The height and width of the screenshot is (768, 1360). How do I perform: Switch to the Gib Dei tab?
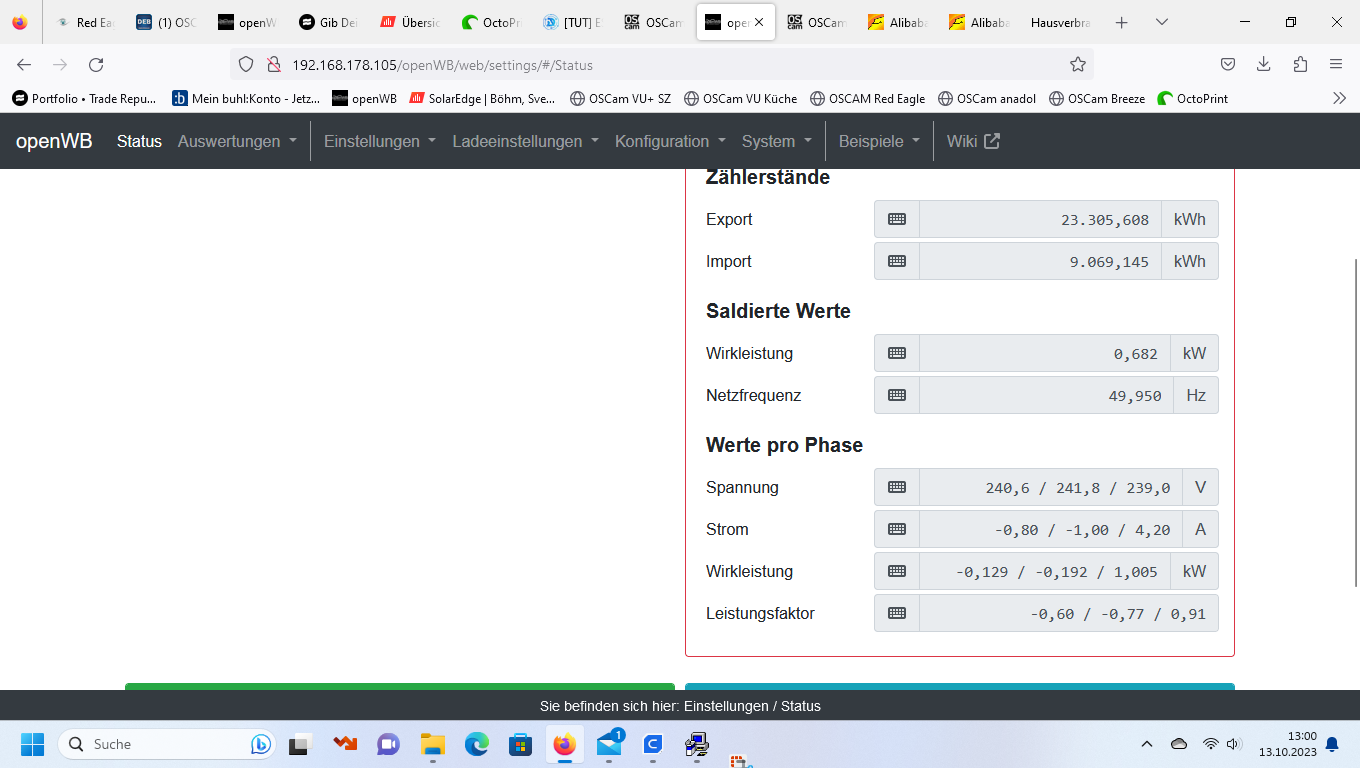pyautogui.click(x=329, y=22)
